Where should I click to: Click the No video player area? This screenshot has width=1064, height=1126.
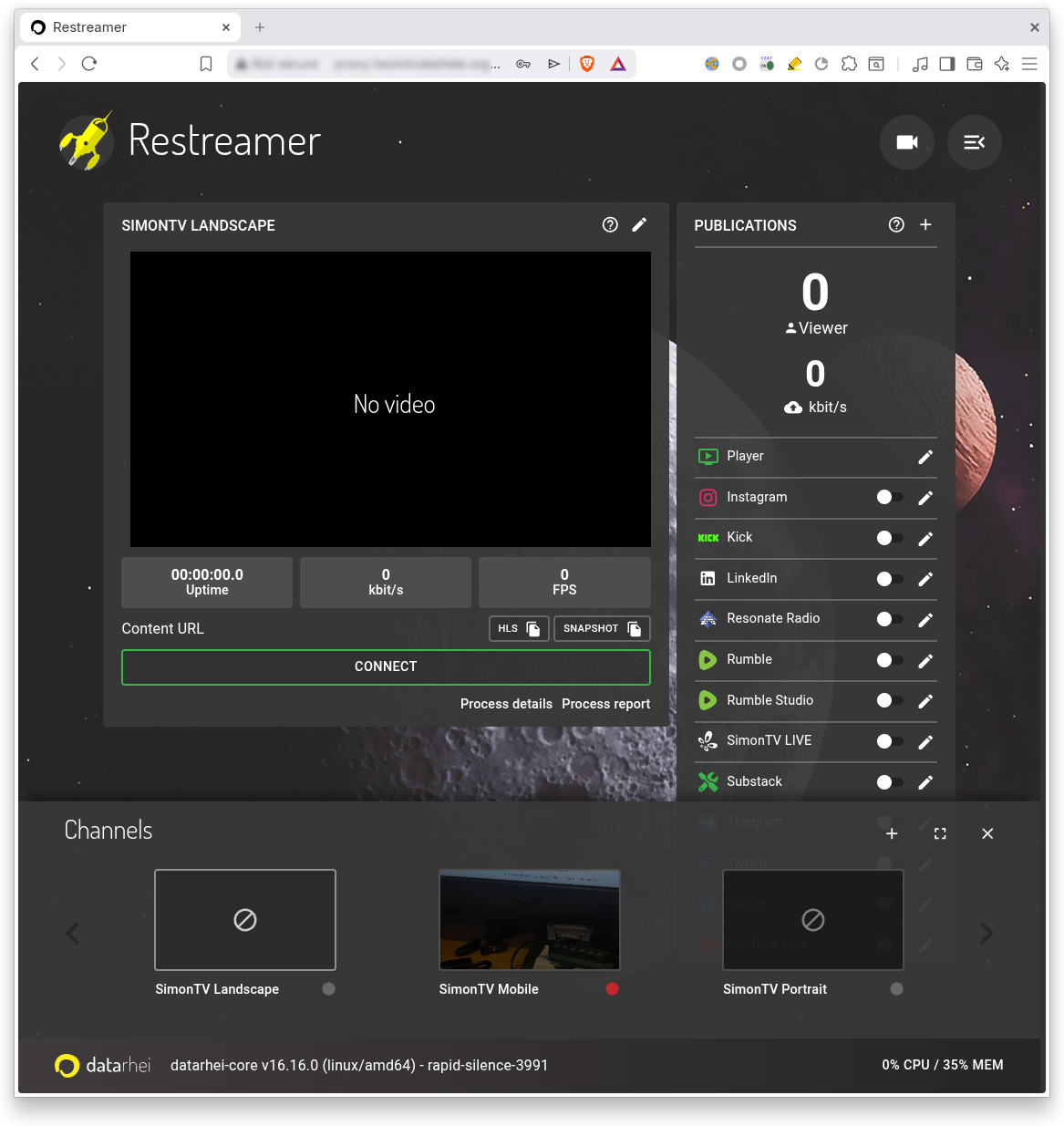click(390, 399)
